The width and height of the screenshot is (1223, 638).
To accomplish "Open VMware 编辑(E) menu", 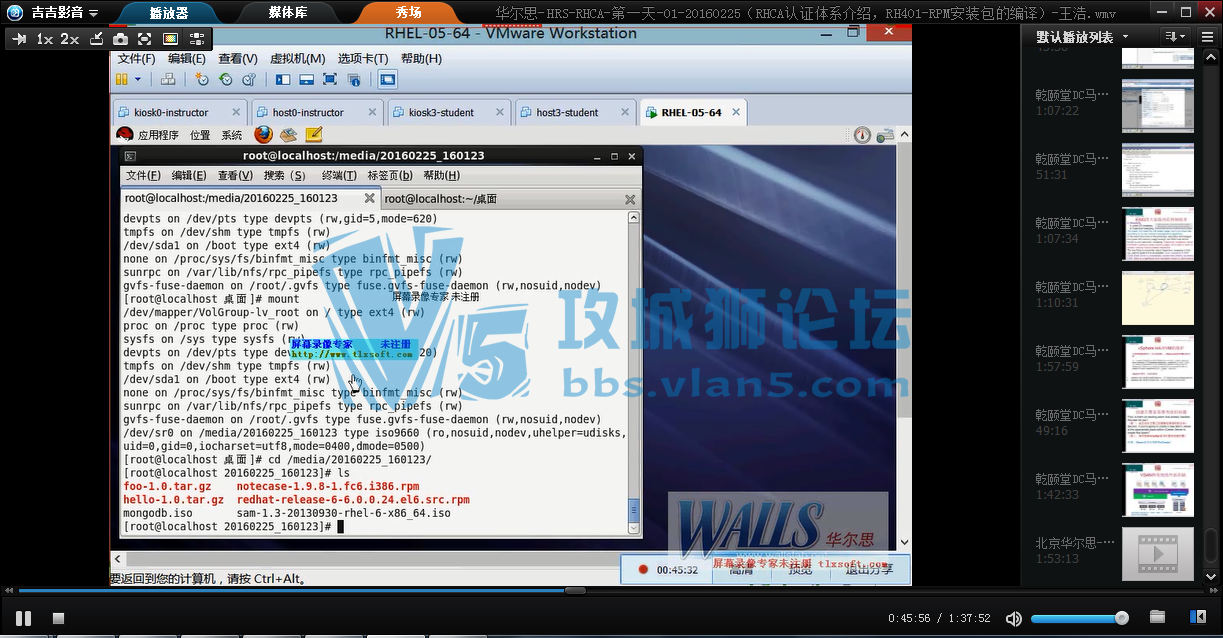I will coord(187,59).
